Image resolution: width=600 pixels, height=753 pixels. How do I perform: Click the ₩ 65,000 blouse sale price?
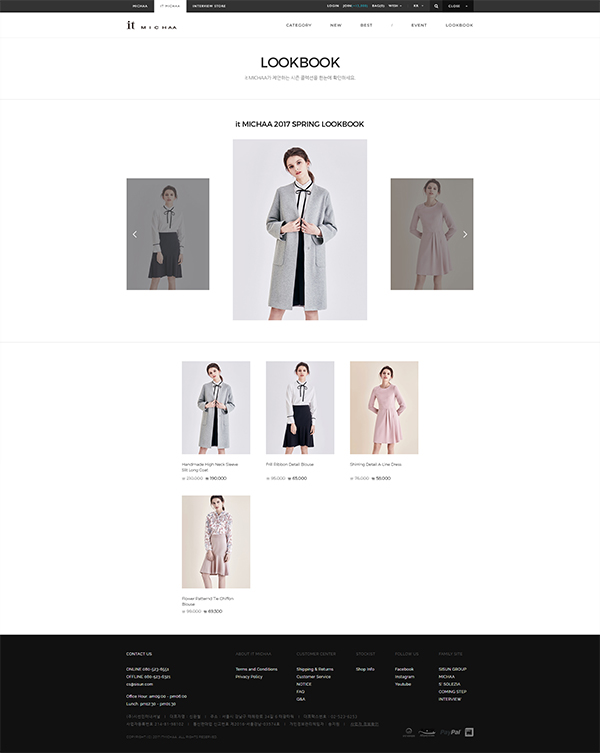pos(297,478)
